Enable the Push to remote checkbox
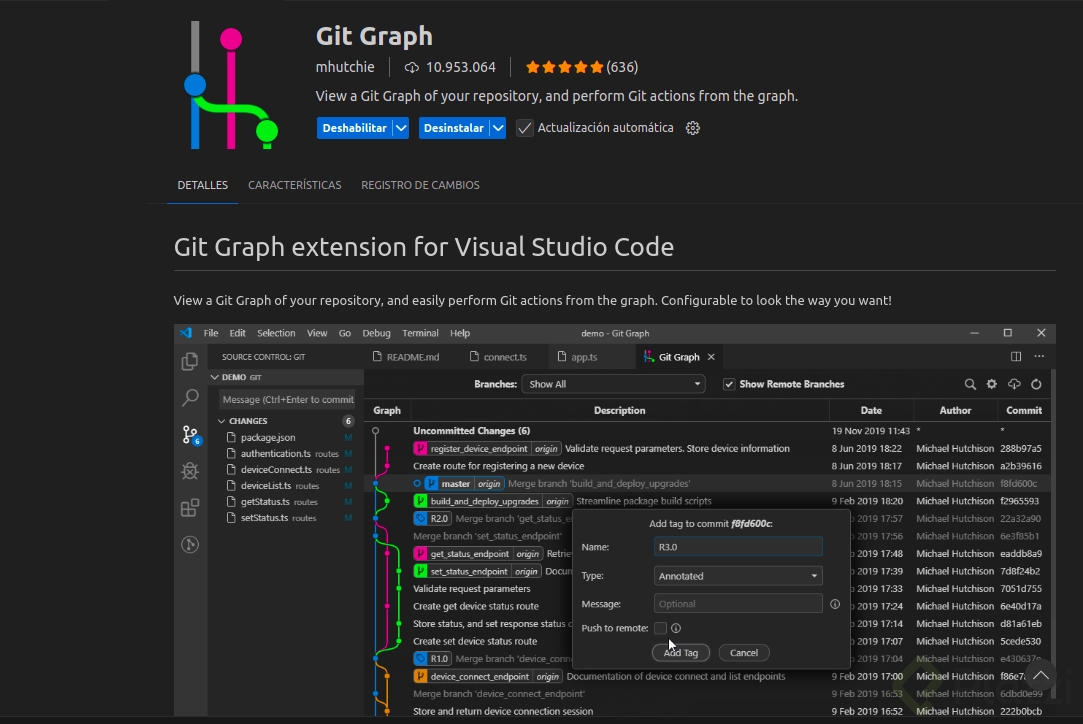 click(660, 628)
